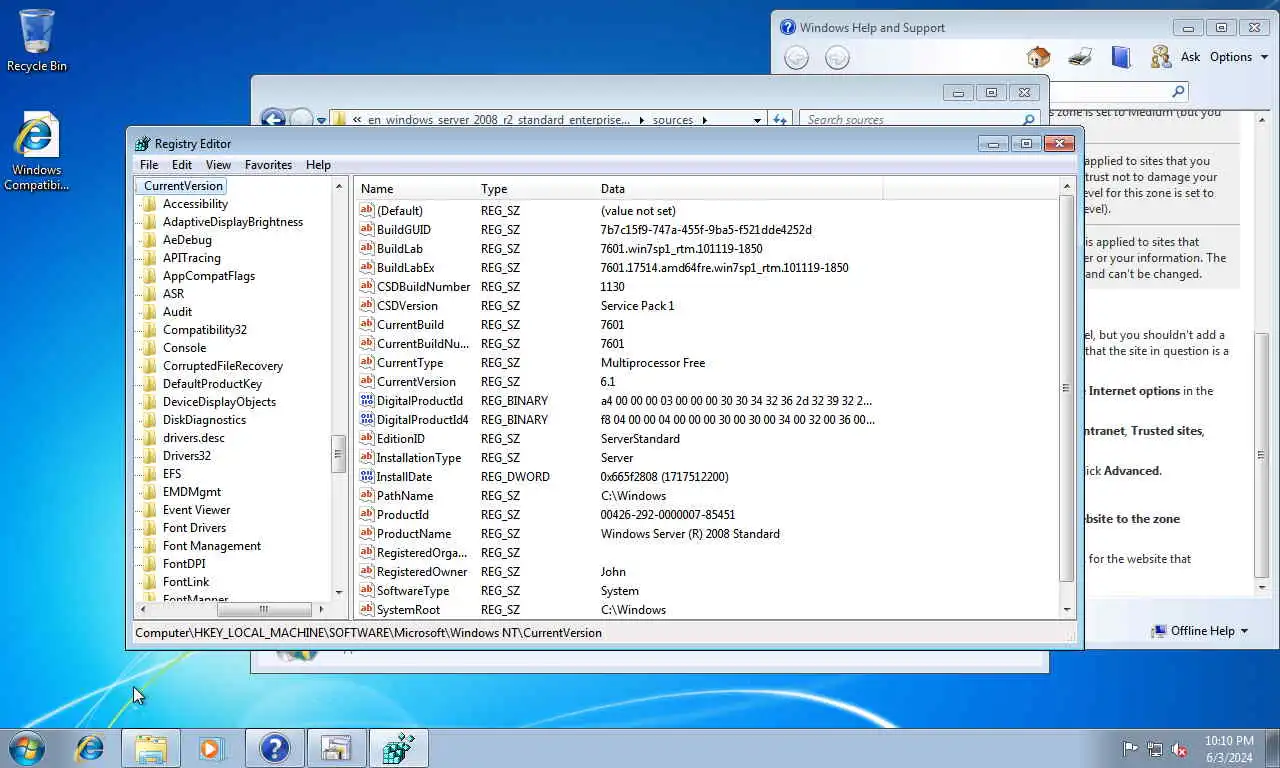Image resolution: width=1280 pixels, height=768 pixels.
Task: Click the print icon in Help window
Action: click(x=1080, y=57)
